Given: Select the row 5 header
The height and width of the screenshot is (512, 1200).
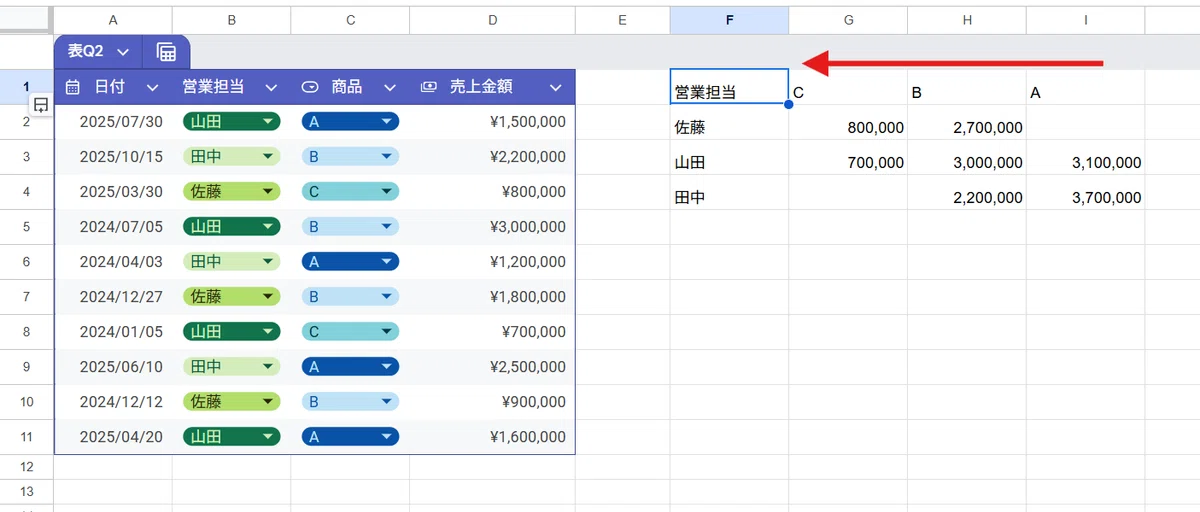Looking at the screenshot, I should [x=27, y=227].
